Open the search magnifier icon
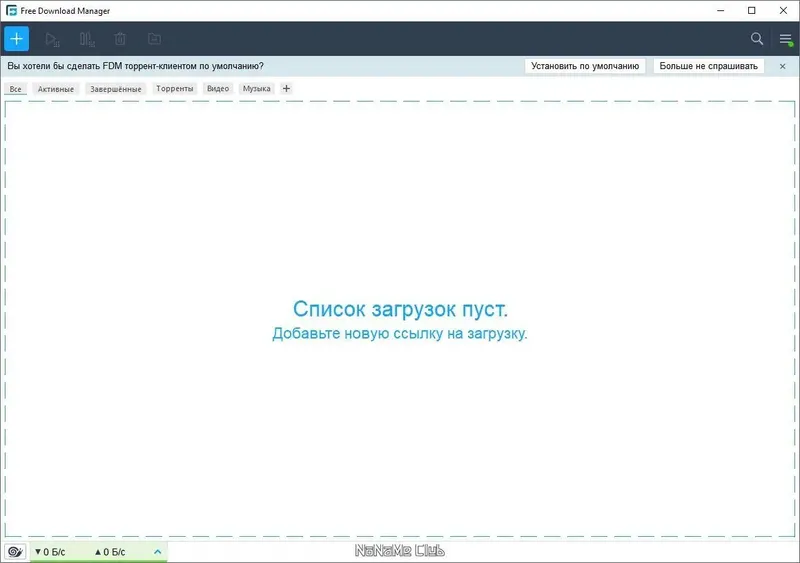This screenshot has width=800, height=563. click(757, 39)
